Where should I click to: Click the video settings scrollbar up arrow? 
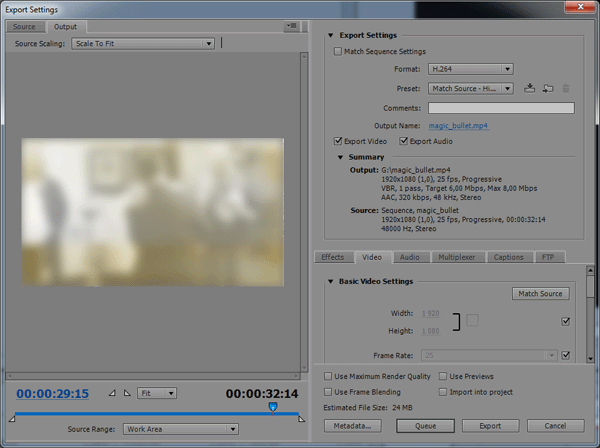pos(590,270)
